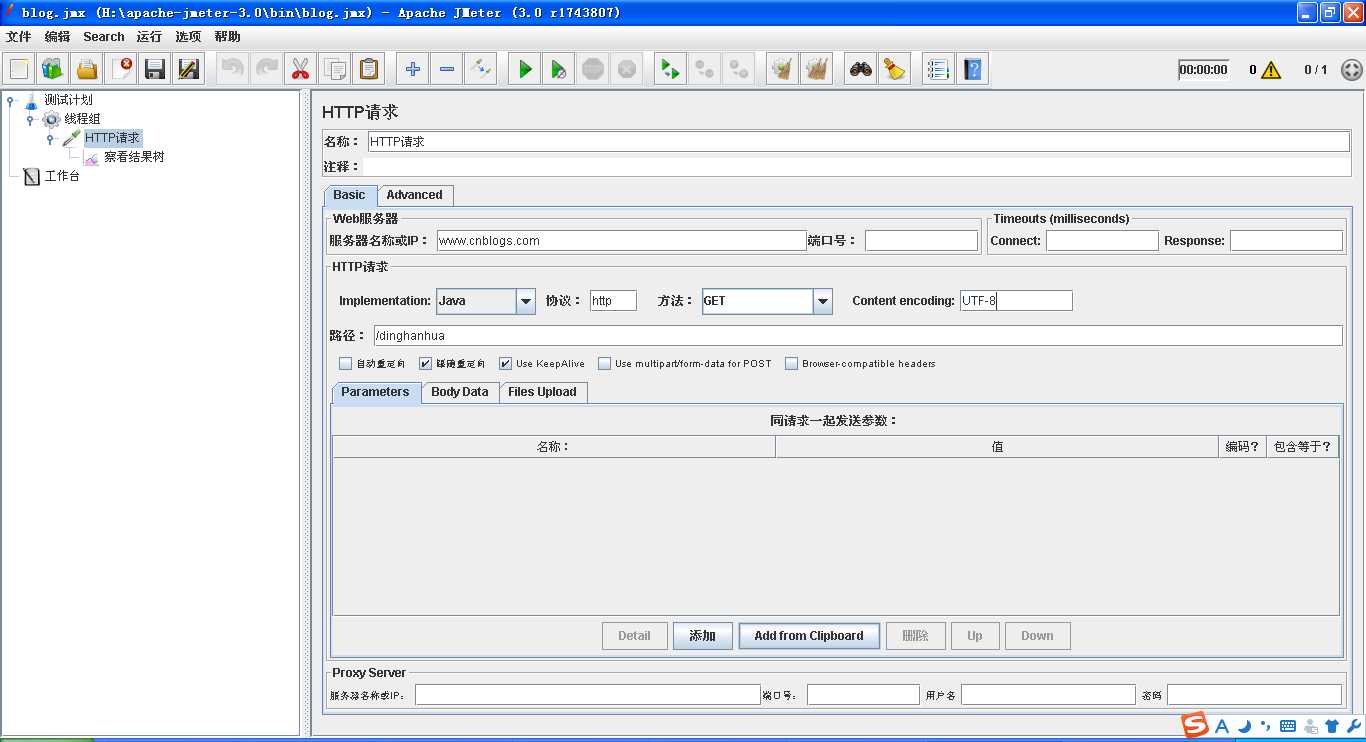Click the greyed 删除 button
The width and height of the screenshot is (1366, 742).
(x=916, y=636)
